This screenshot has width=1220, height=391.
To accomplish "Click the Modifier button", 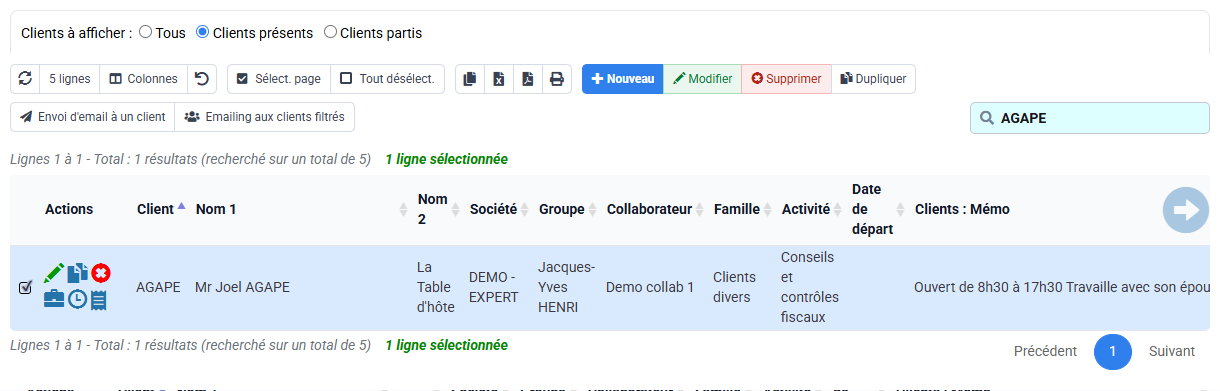I will 702,79.
